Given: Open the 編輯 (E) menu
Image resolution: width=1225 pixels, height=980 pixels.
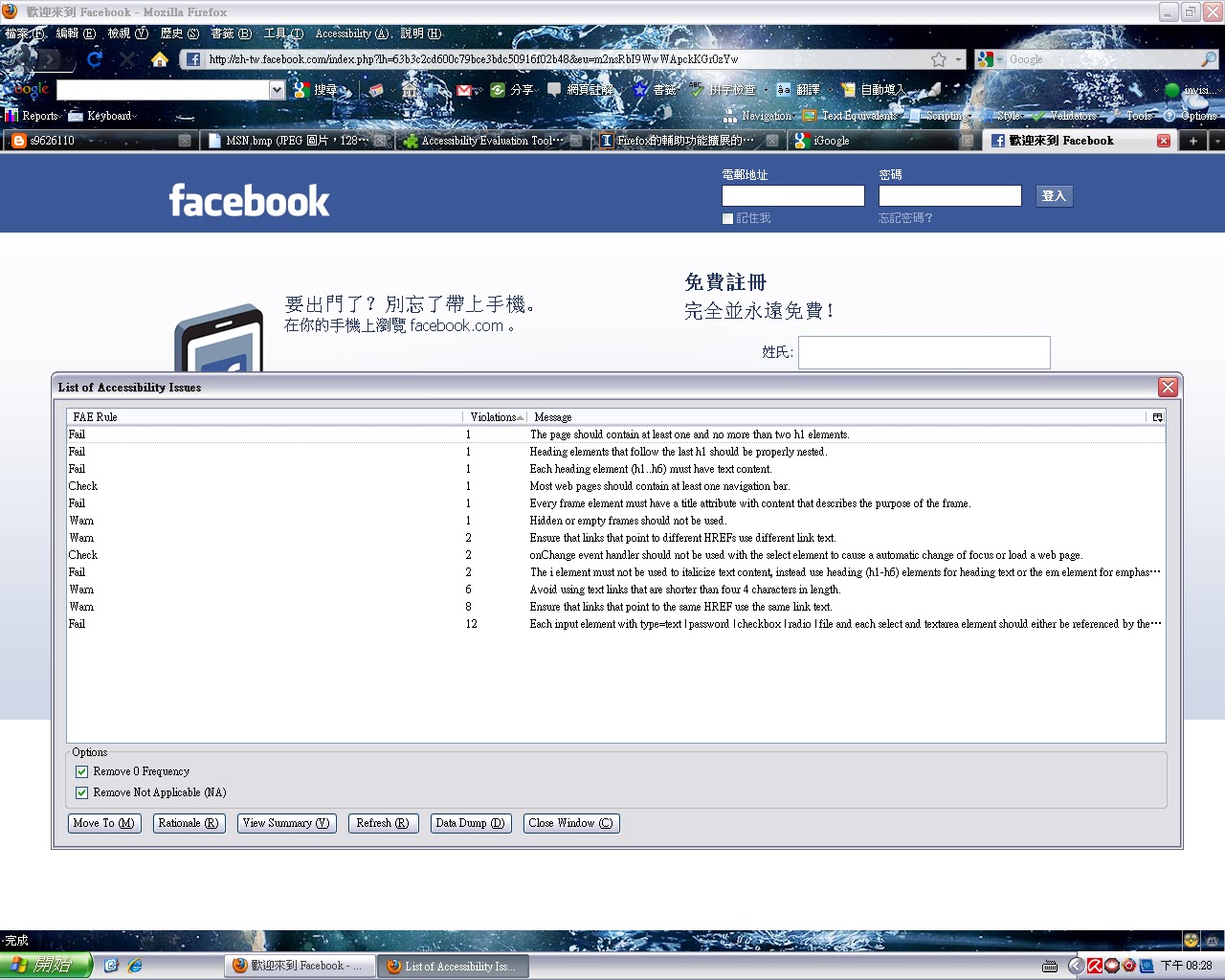Looking at the screenshot, I should 76,33.
